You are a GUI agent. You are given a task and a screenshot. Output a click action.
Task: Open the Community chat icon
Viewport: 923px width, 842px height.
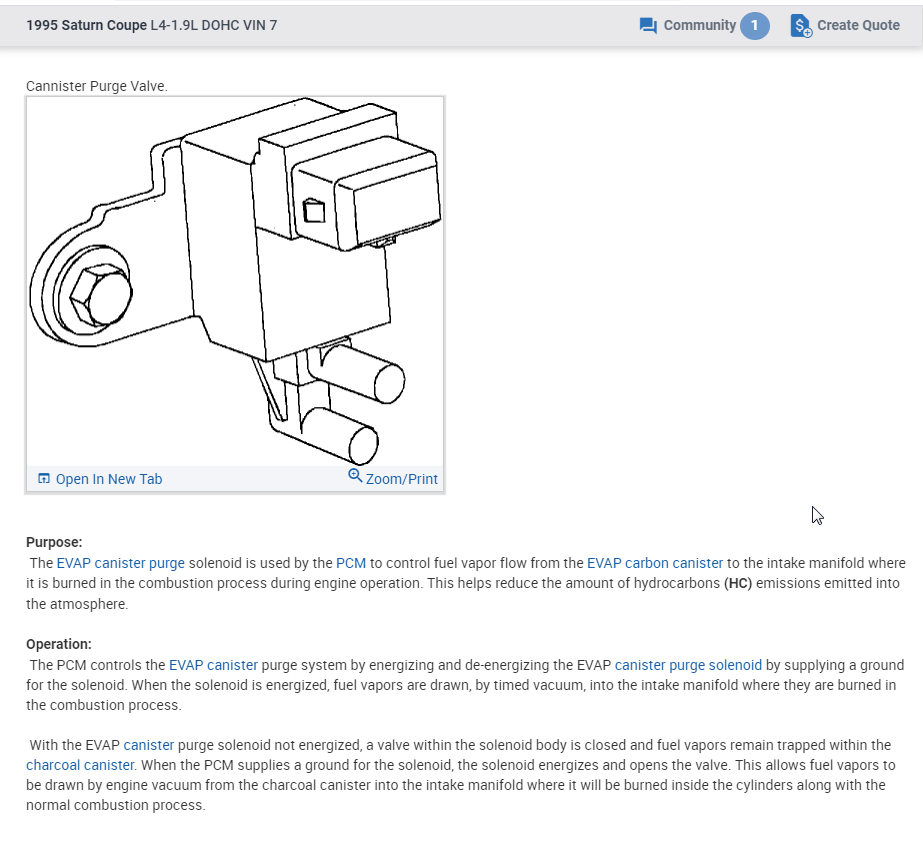click(648, 26)
